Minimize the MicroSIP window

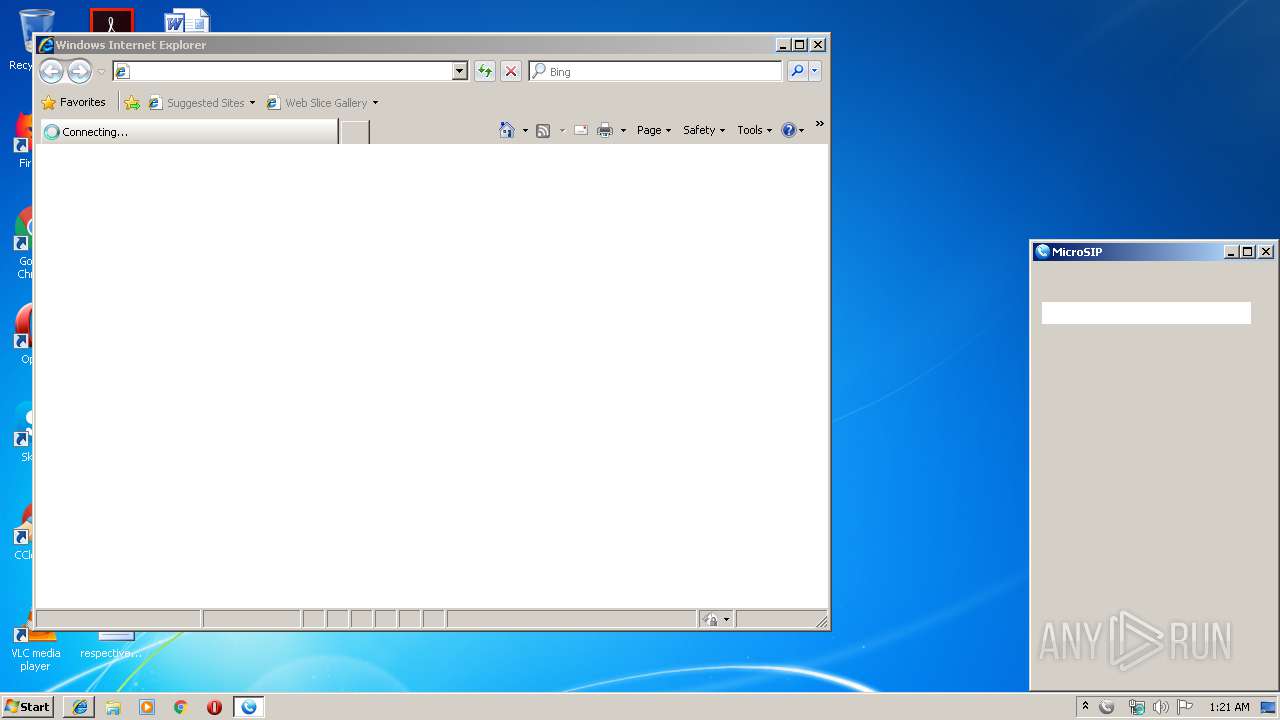tap(1232, 252)
